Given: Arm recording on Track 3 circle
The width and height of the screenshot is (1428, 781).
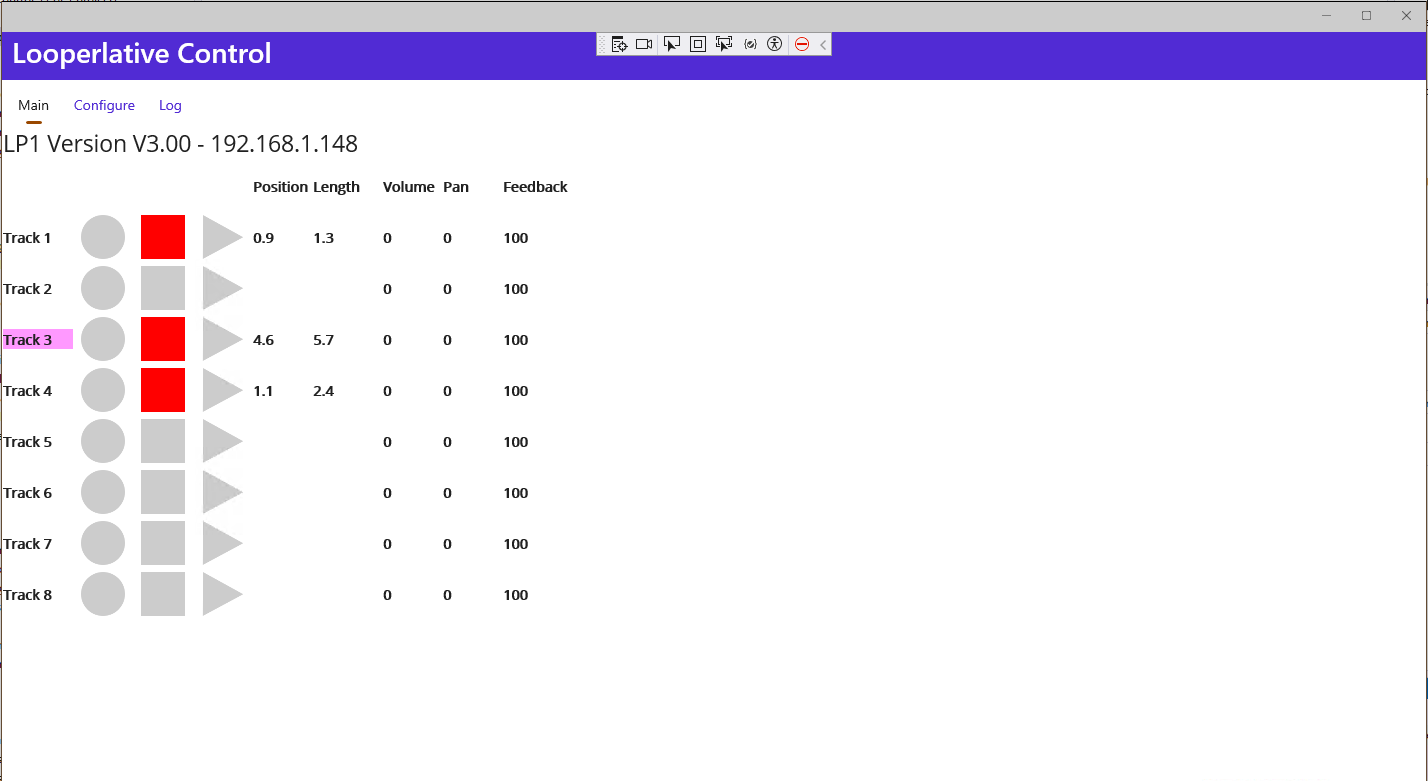Looking at the screenshot, I should click(x=103, y=339).
